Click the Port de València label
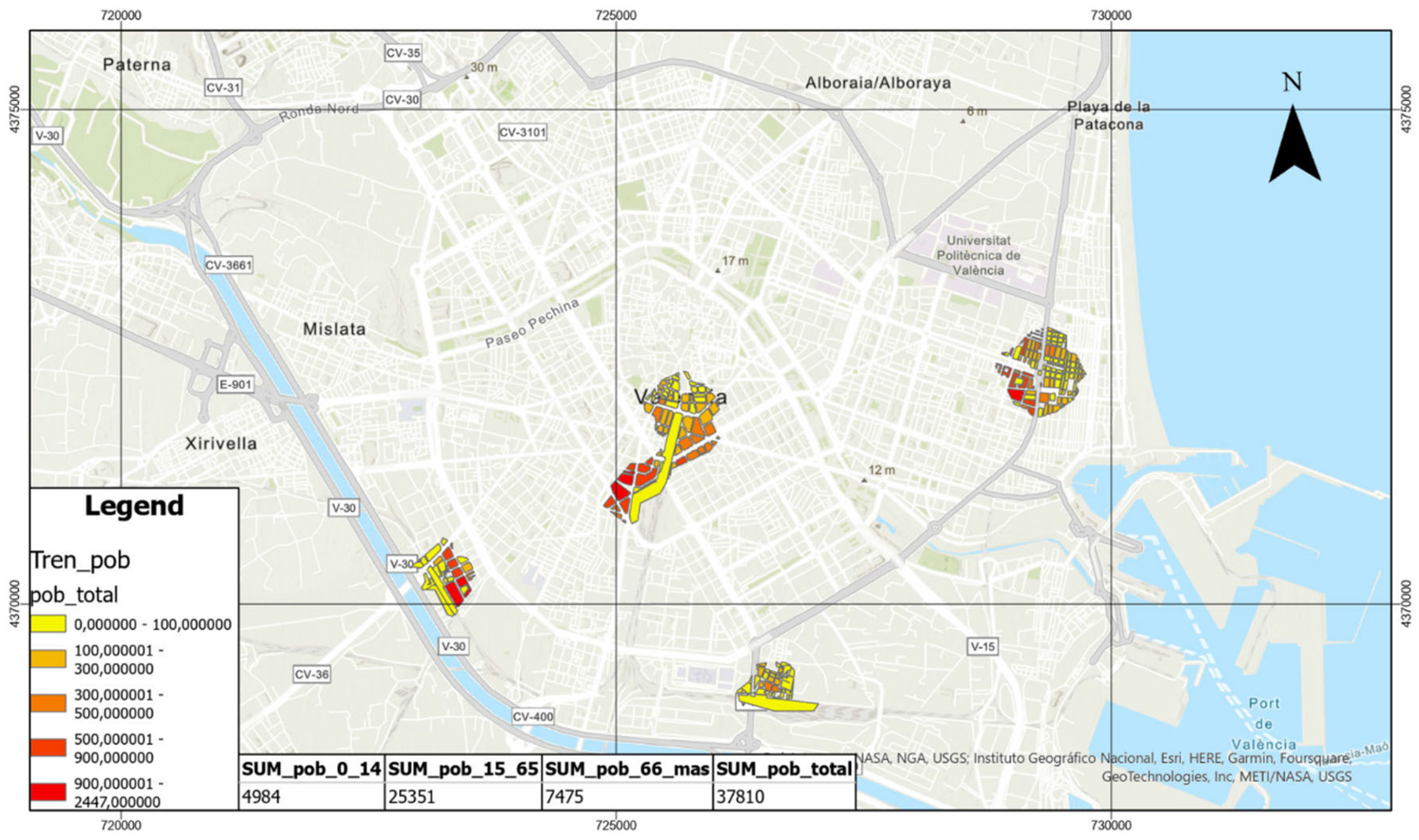Viewport: 1419px width, 840px height. point(1264,723)
